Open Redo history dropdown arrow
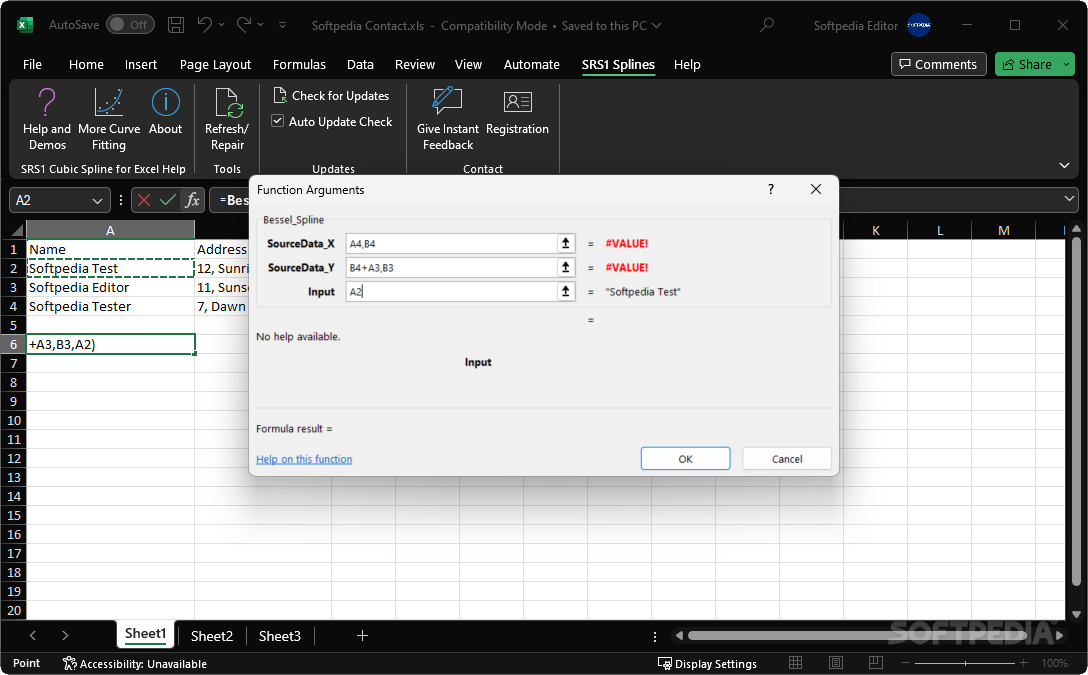This screenshot has height=675, width=1088. point(261,25)
